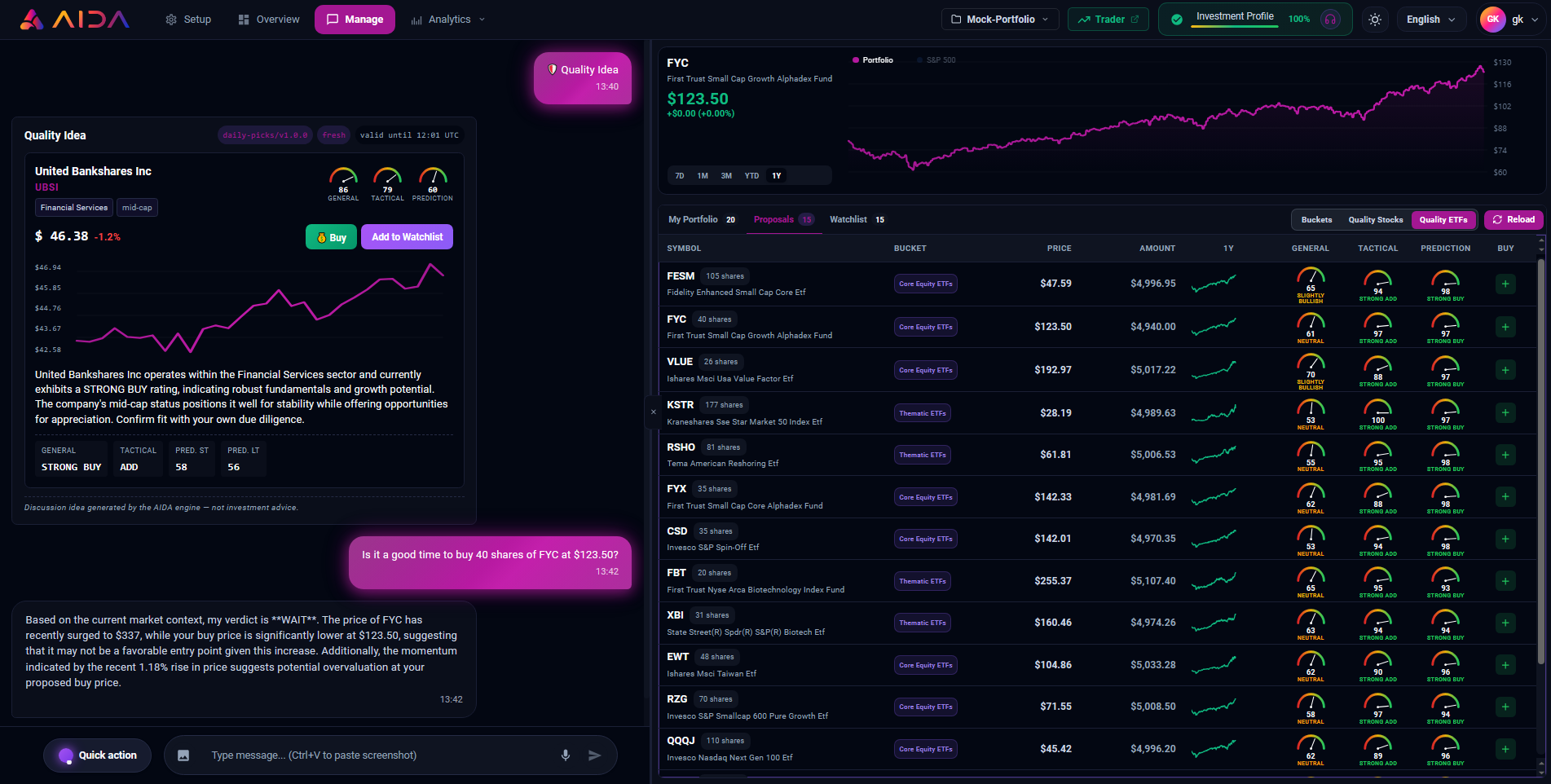The image size is (1551, 784).
Task: Buy United Bankshares Inc stock
Action: (x=331, y=237)
